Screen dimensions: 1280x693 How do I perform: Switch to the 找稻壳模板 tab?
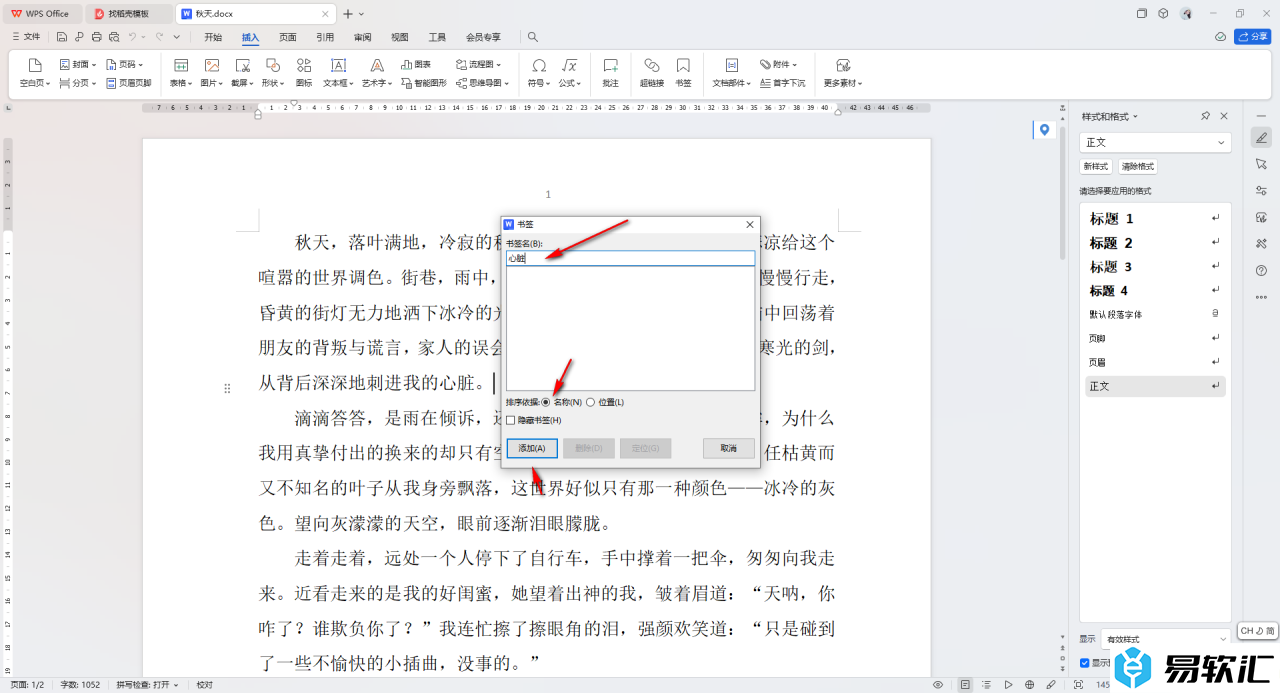(129, 14)
